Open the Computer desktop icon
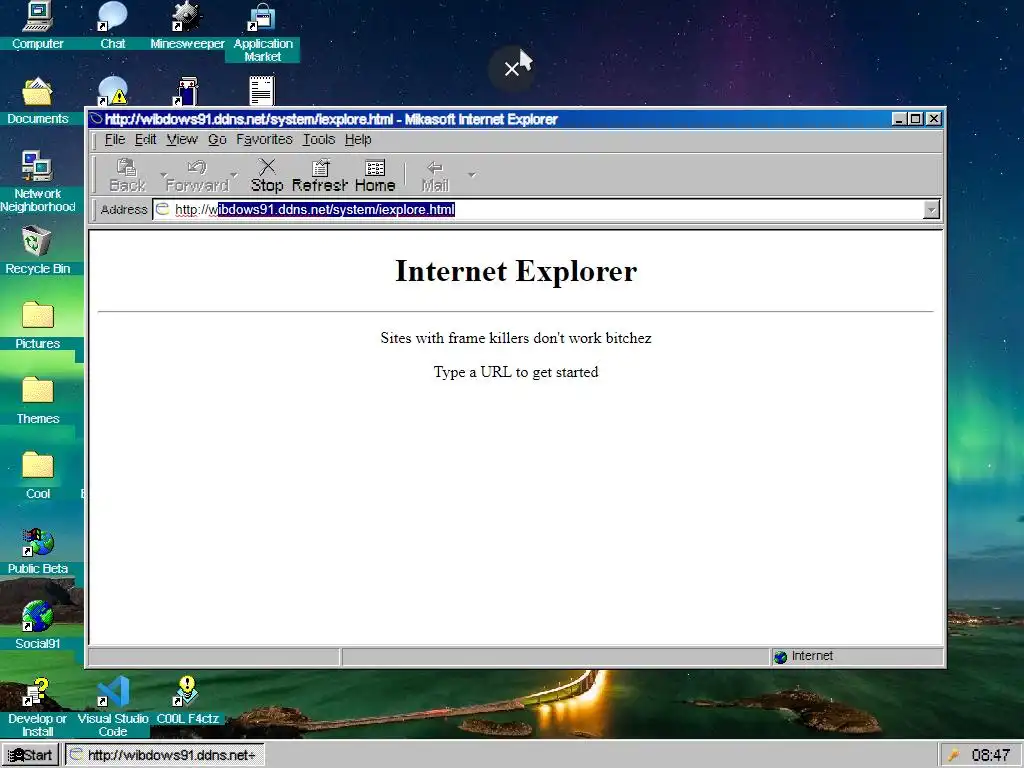The image size is (1024, 768). coord(37,25)
